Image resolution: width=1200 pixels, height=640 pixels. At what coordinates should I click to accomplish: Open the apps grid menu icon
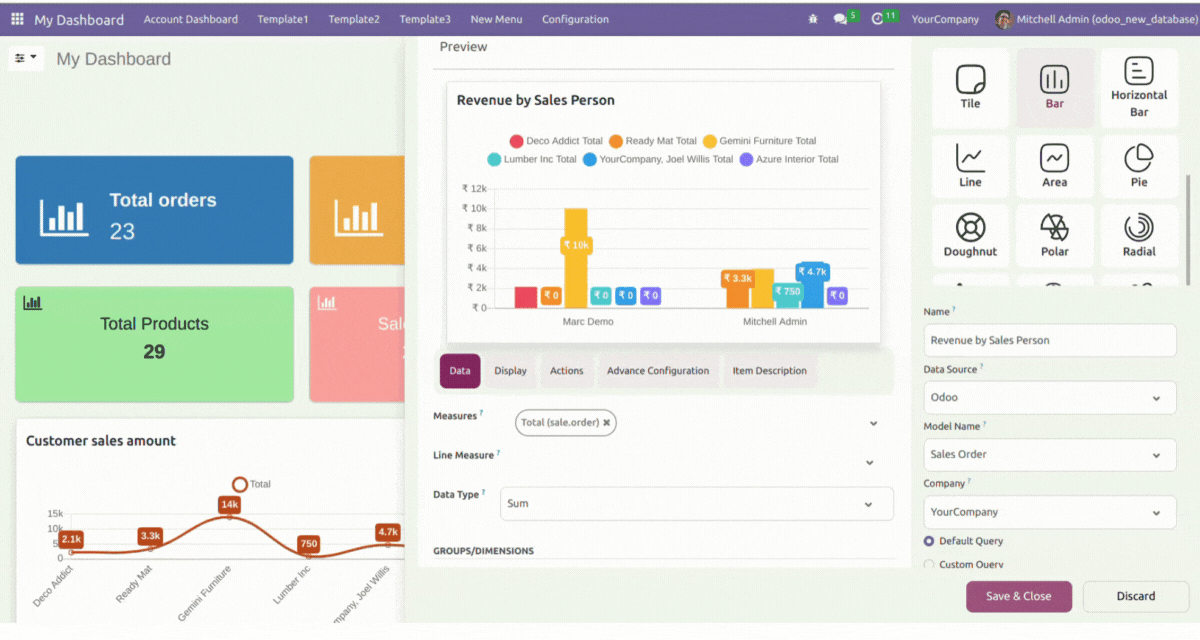(17, 19)
